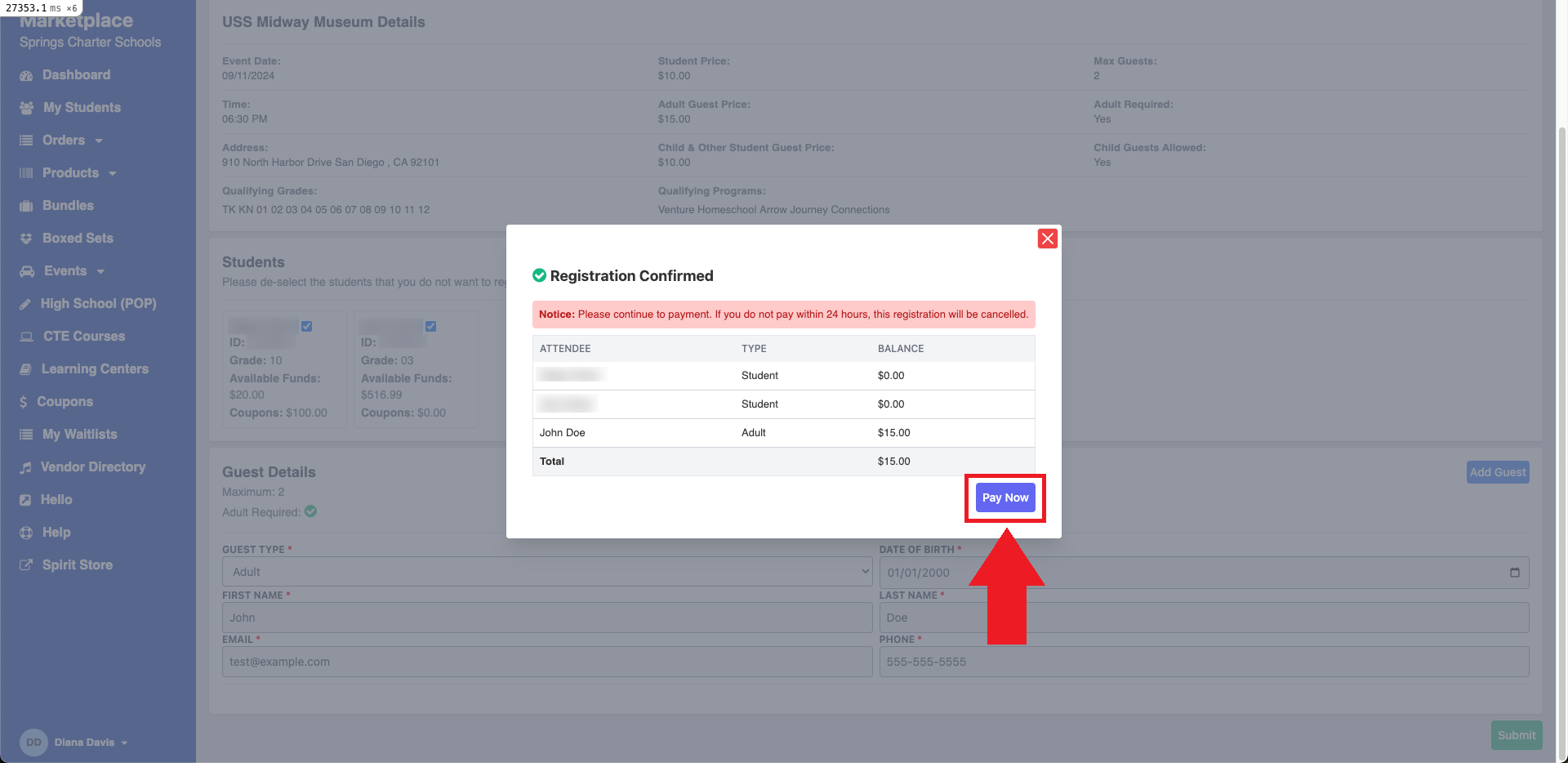Open My Students page
The image size is (1568, 763).
point(82,107)
